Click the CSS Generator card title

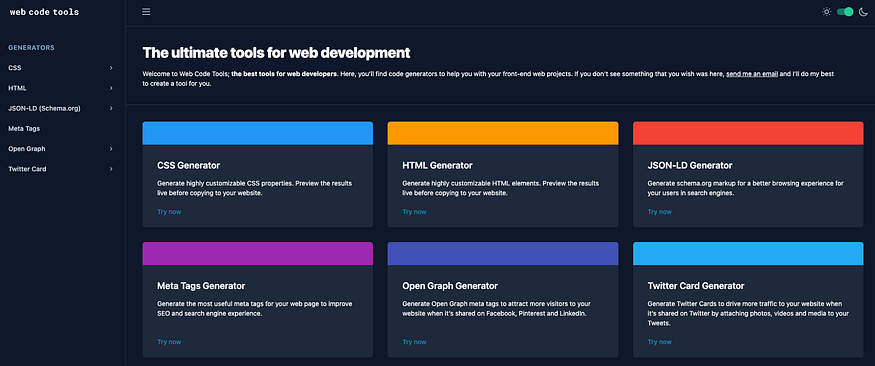[189, 166]
